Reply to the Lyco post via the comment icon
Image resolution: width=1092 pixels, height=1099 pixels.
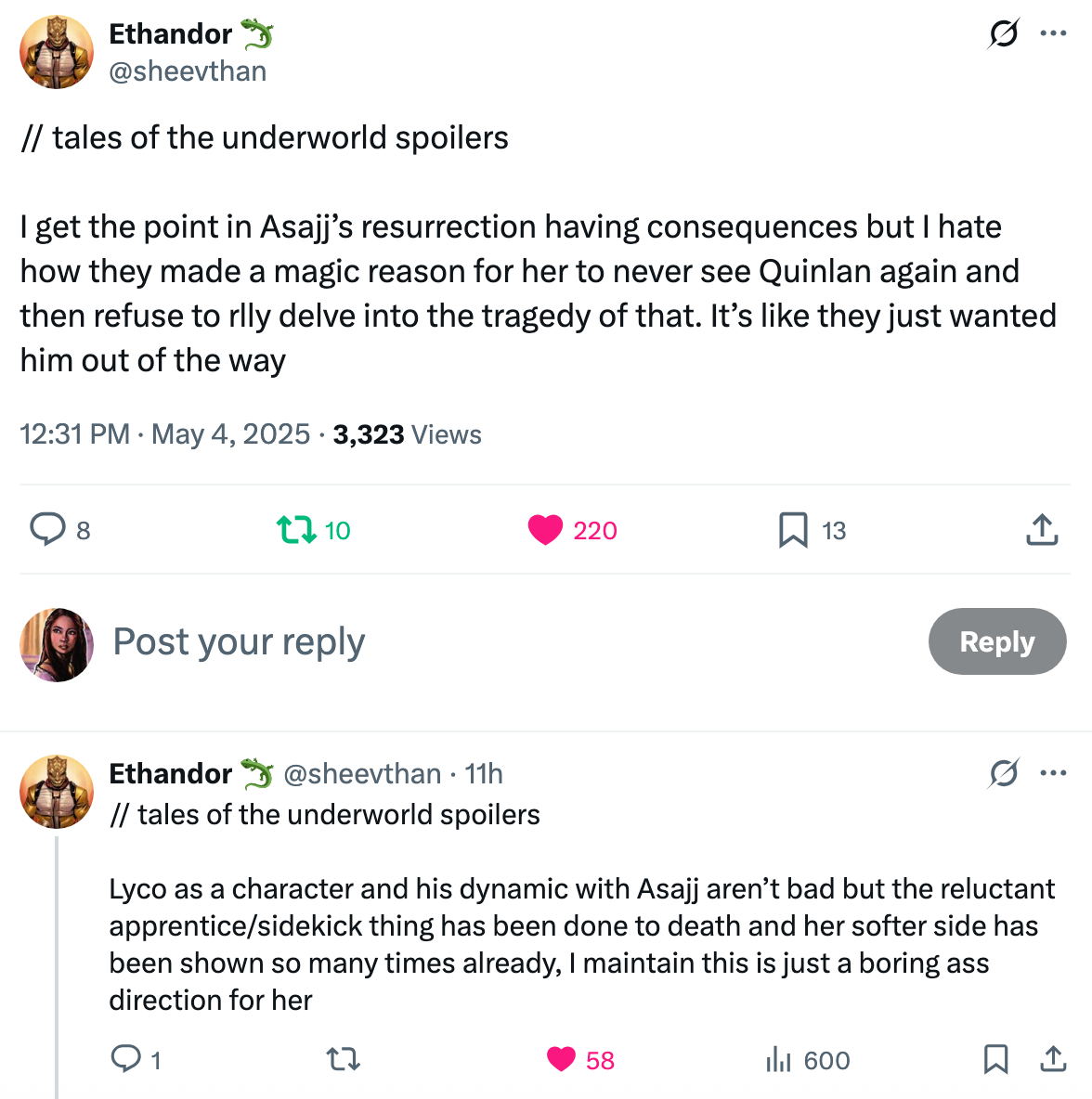[125, 1059]
